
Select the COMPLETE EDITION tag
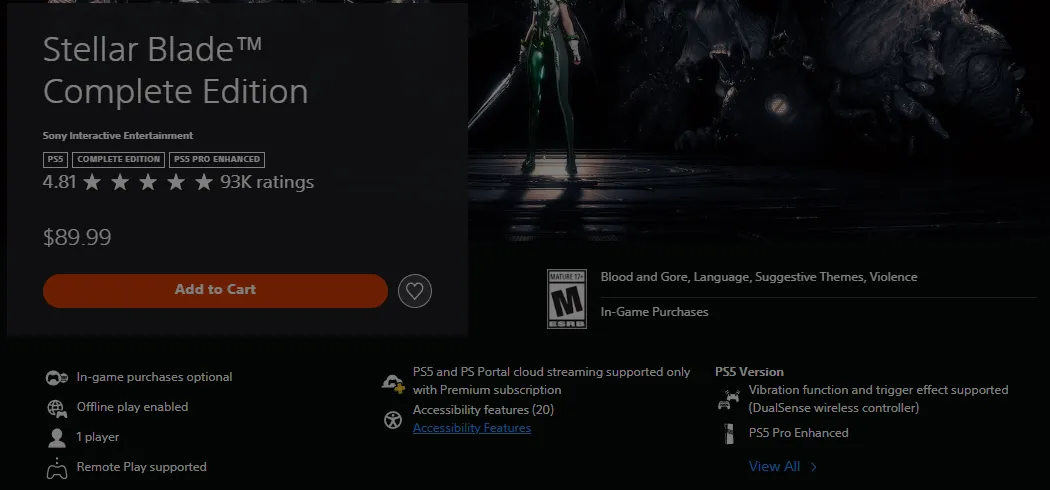[119, 159]
